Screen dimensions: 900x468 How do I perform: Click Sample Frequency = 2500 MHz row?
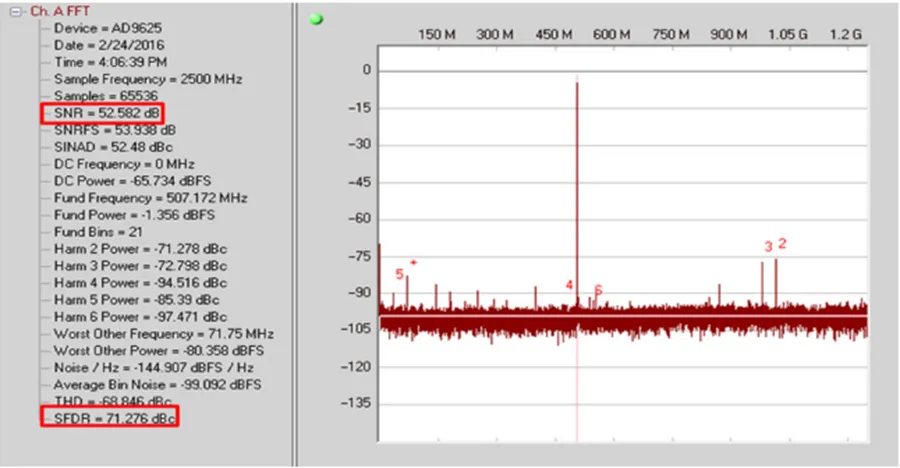click(147, 79)
